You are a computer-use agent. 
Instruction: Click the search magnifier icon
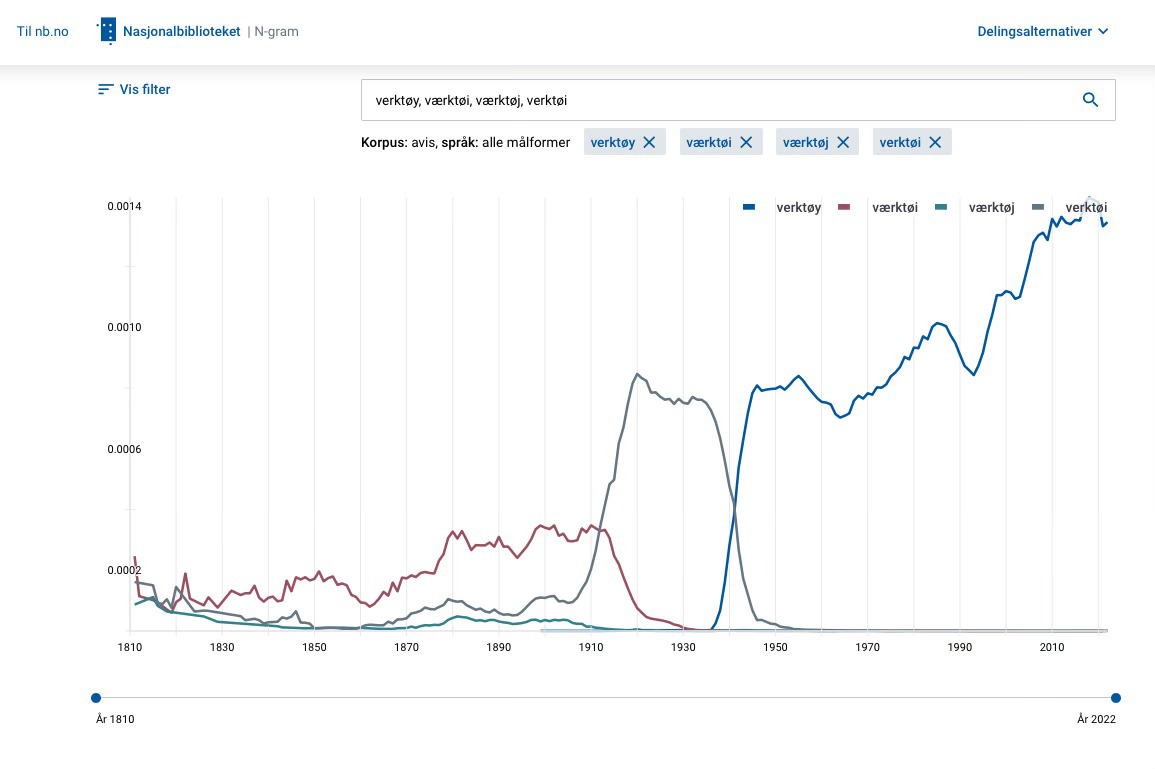click(1090, 100)
